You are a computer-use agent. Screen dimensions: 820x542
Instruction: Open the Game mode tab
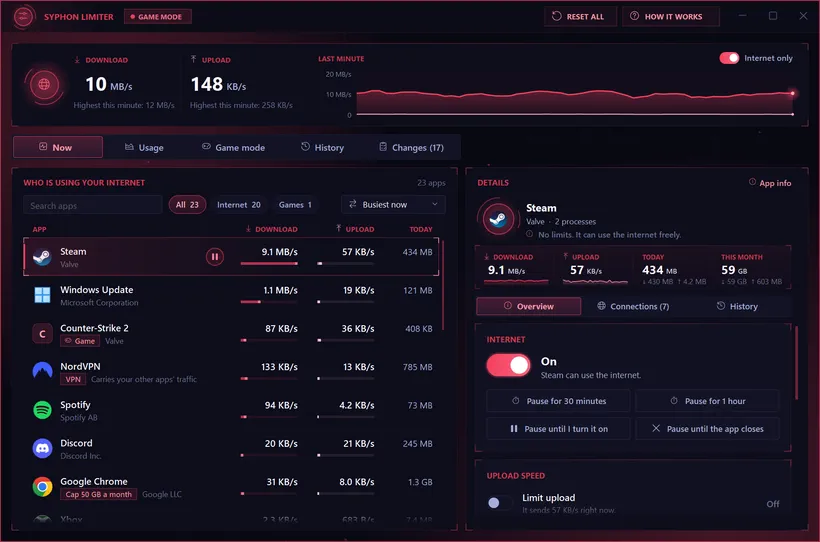point(233,148)
